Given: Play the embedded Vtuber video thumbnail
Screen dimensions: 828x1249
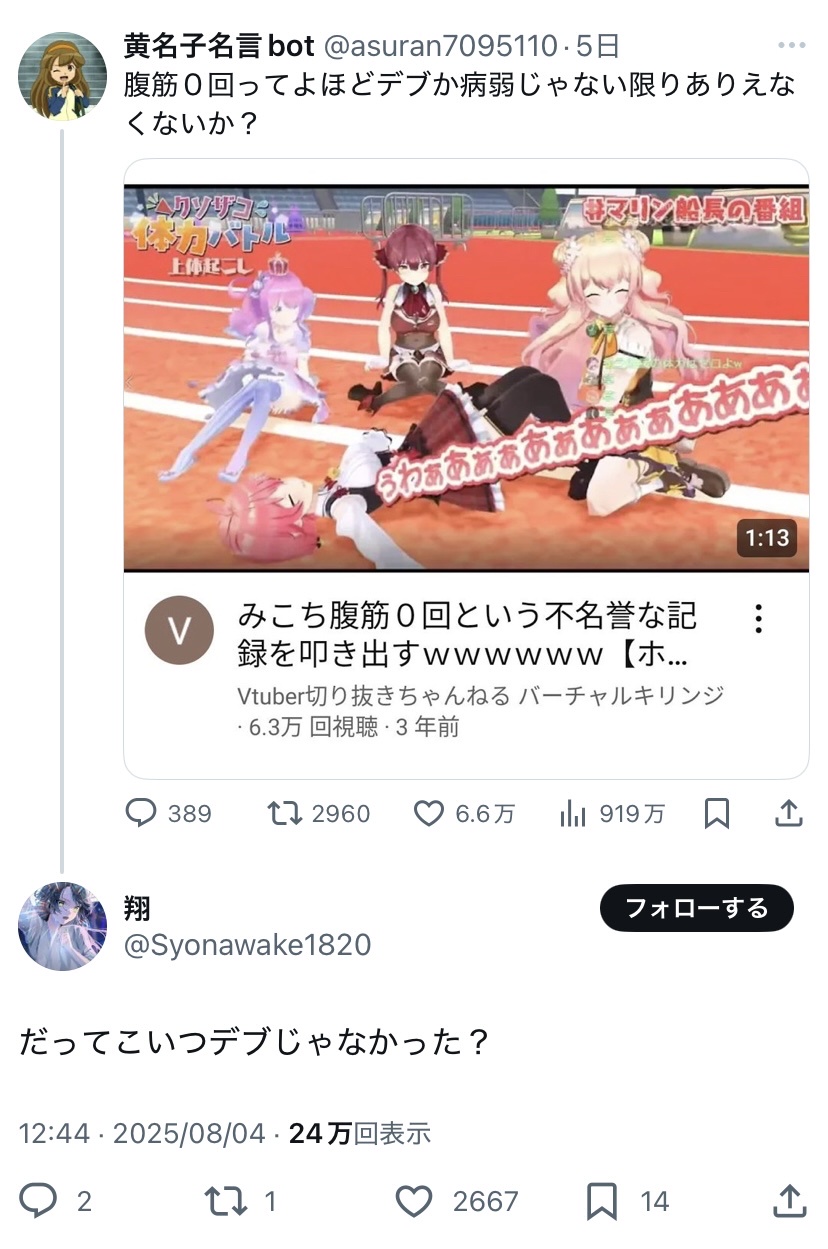Looking at the screenshot, I should pos(466,377).
